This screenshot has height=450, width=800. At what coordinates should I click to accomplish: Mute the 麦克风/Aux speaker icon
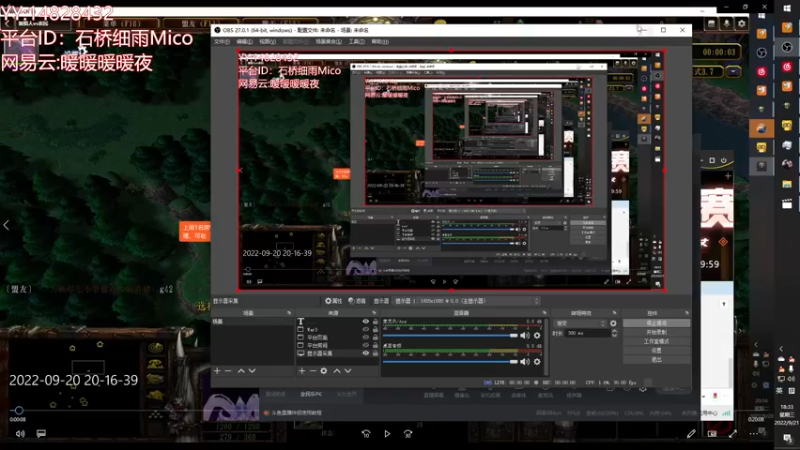[524, 335]
